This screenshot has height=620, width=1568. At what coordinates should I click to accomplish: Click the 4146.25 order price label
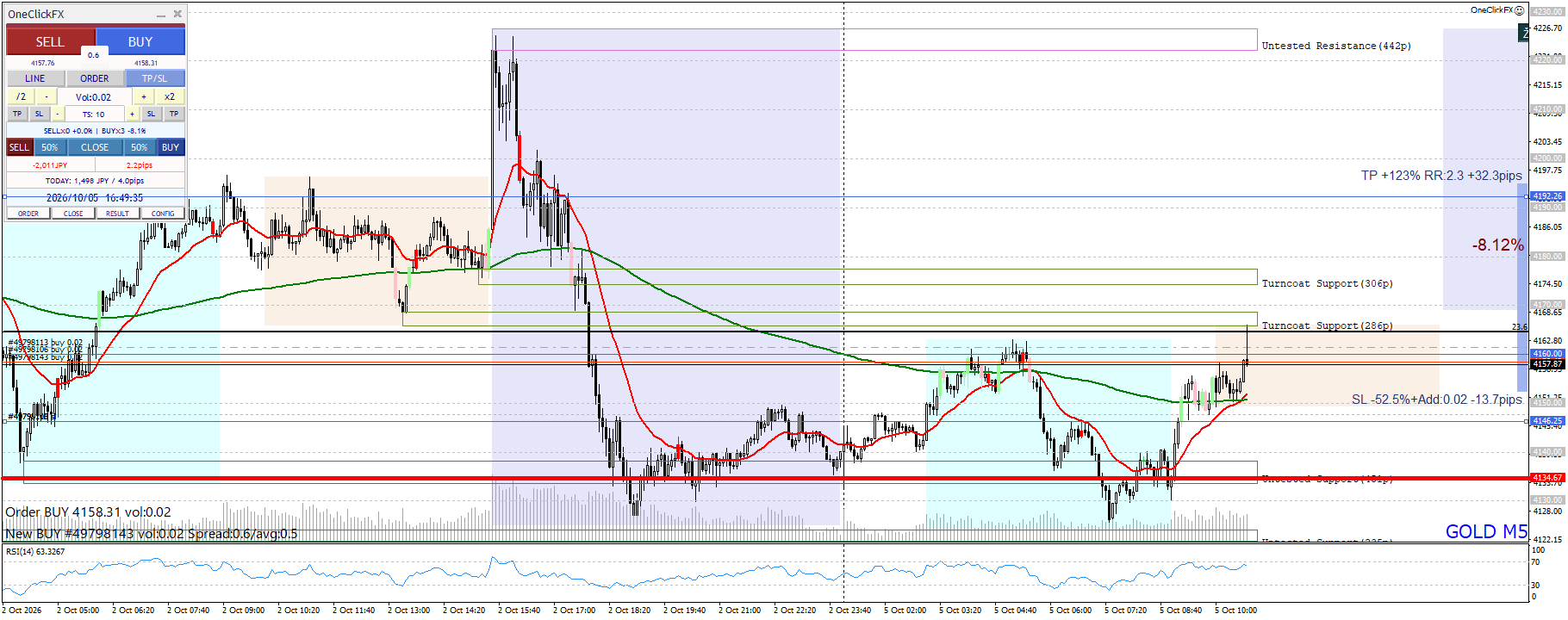(1547, 421)
